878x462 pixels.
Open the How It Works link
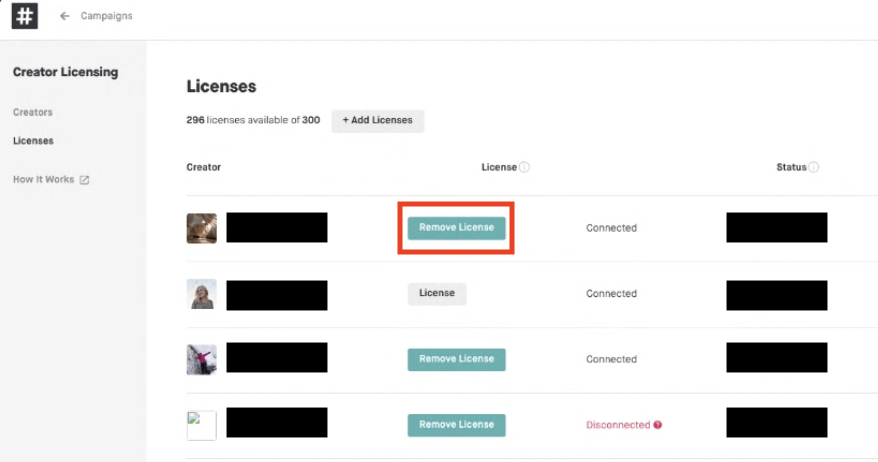tap(43, 180)
